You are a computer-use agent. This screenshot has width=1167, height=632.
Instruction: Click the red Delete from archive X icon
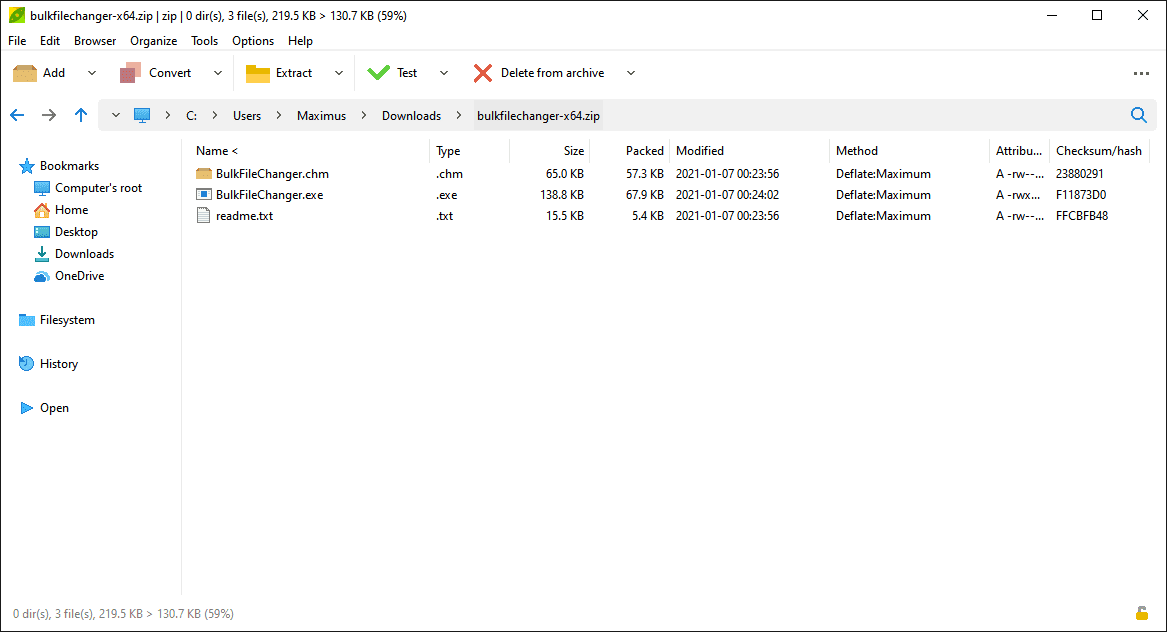483,73
